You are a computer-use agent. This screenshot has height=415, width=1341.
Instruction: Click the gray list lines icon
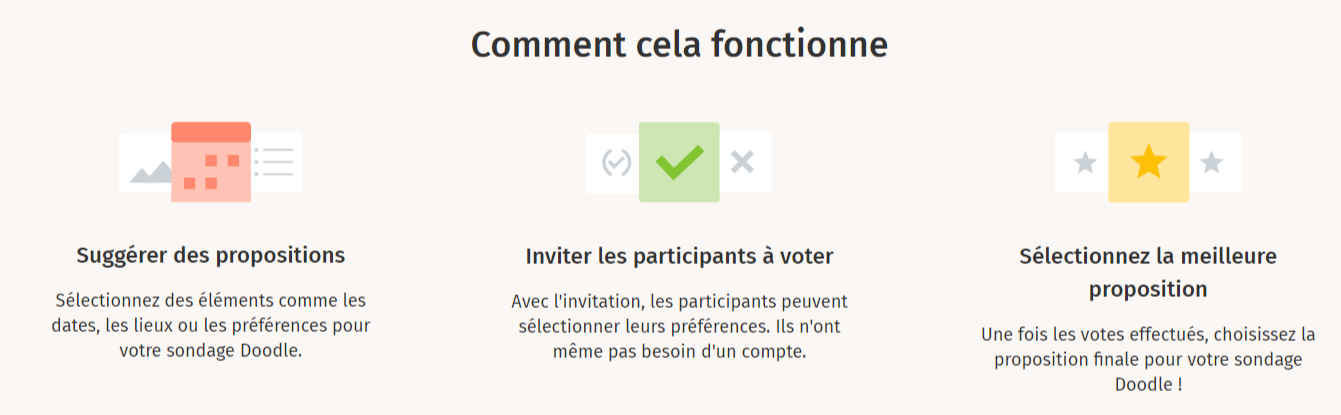click(x=274, y=162)
